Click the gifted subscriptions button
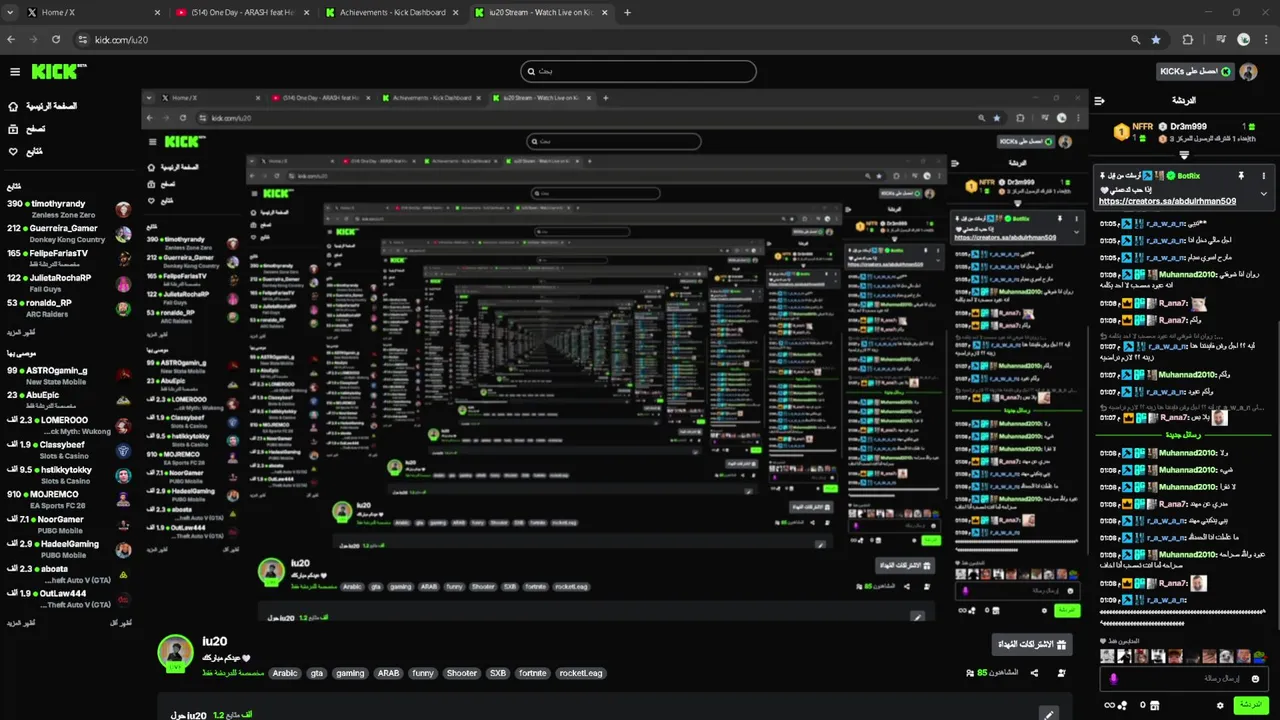Screen dimensions: 1280x720 click(x=1032, y=645)
